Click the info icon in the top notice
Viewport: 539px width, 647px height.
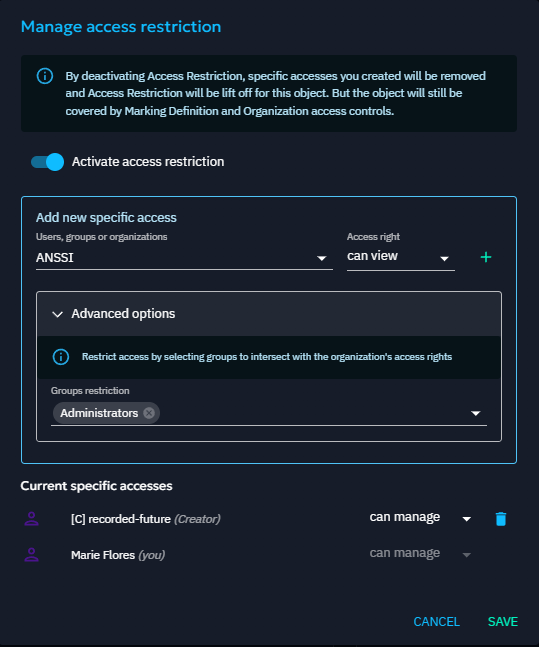point(45,76)
